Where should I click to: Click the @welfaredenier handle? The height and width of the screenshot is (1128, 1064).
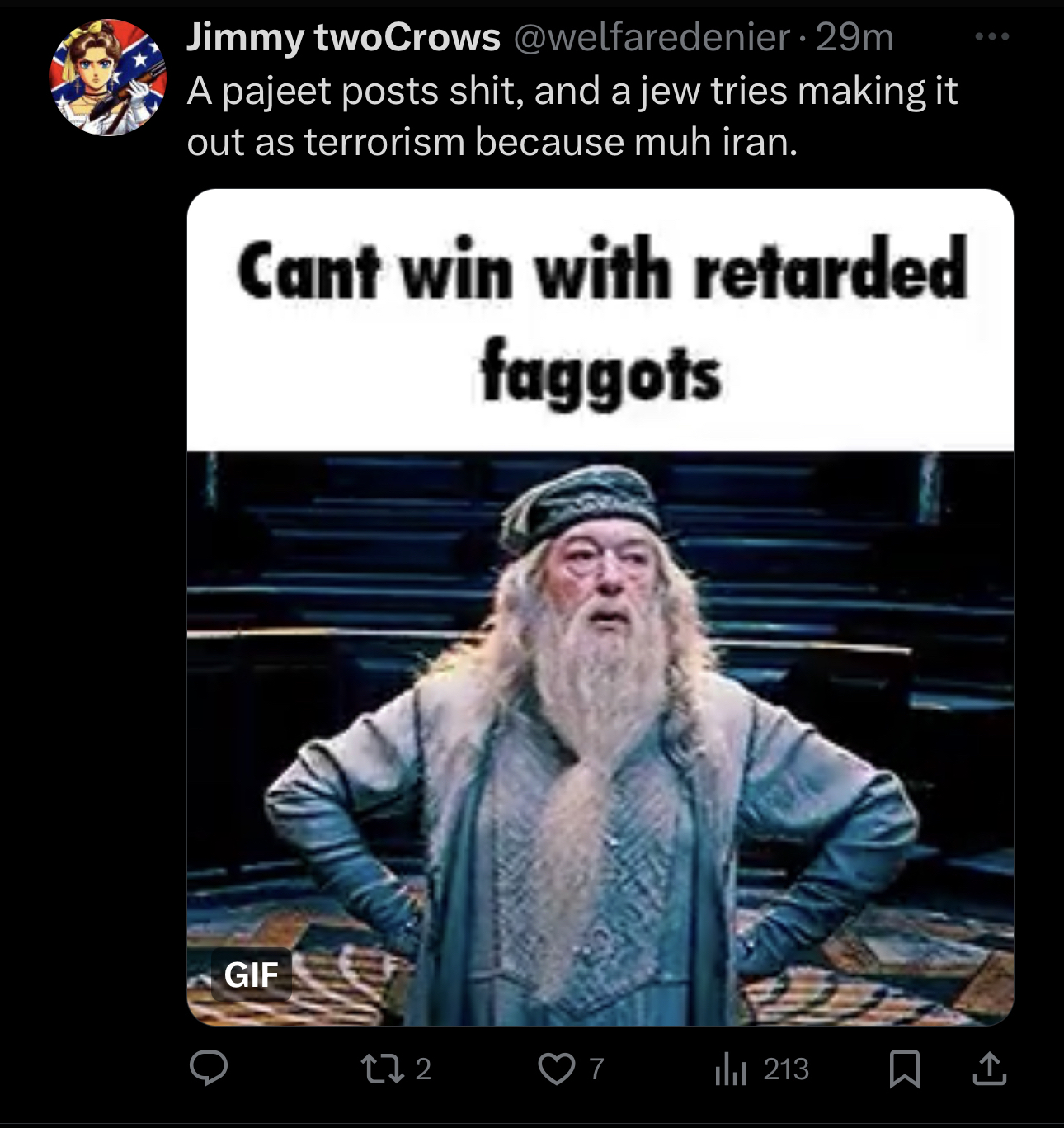[x=652, y=37]
